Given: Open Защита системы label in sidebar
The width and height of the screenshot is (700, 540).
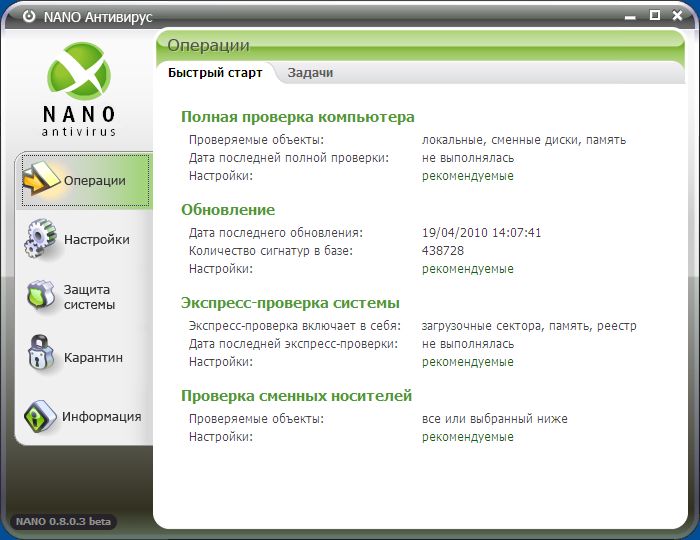Looking at the screenshot, I should pos(89,297).
